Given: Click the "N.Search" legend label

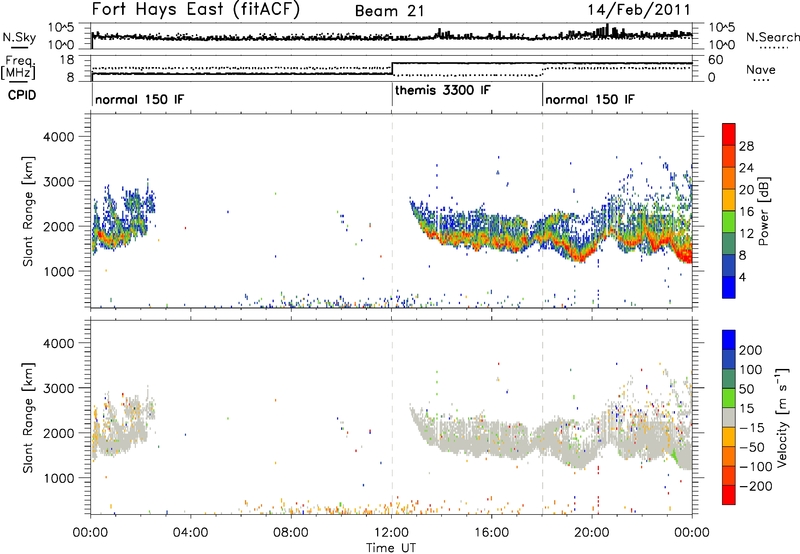Looking at the screenshot, I should pyautogui.click(x=772, y=37).
